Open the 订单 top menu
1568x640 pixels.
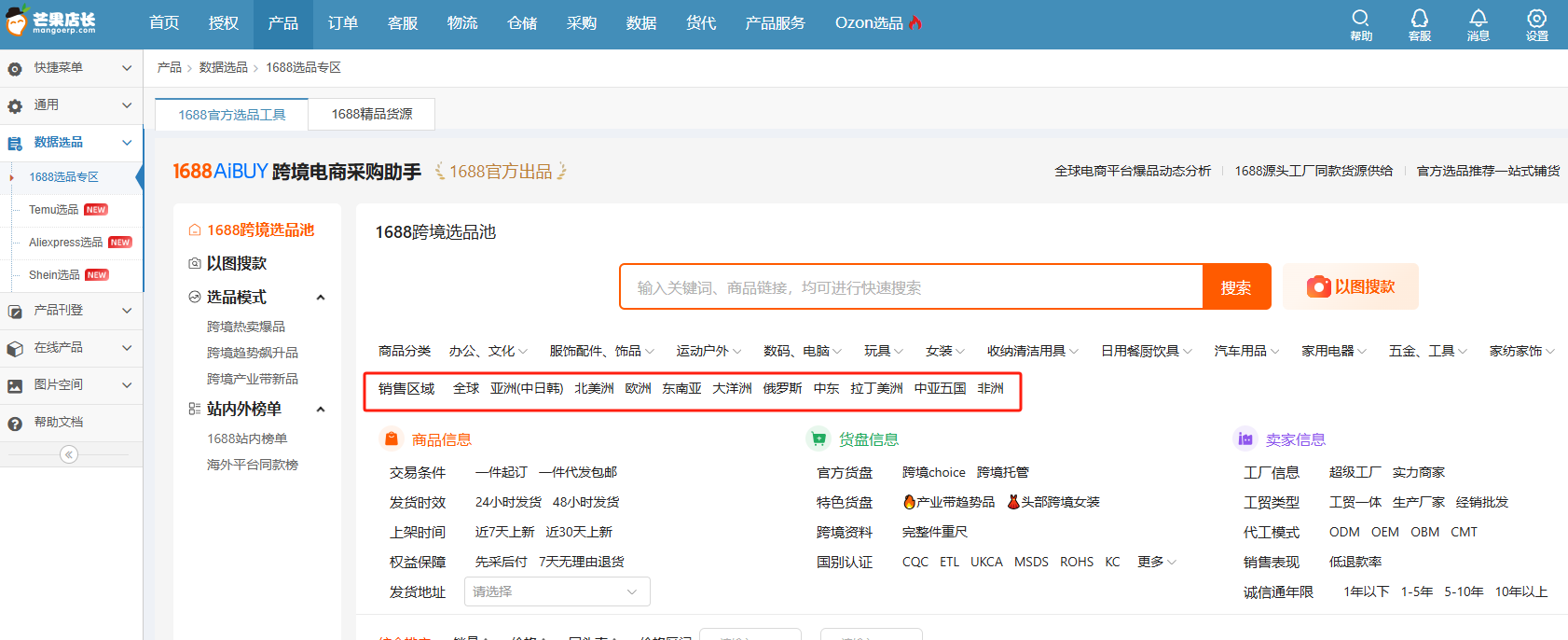(x=343, y=23)
